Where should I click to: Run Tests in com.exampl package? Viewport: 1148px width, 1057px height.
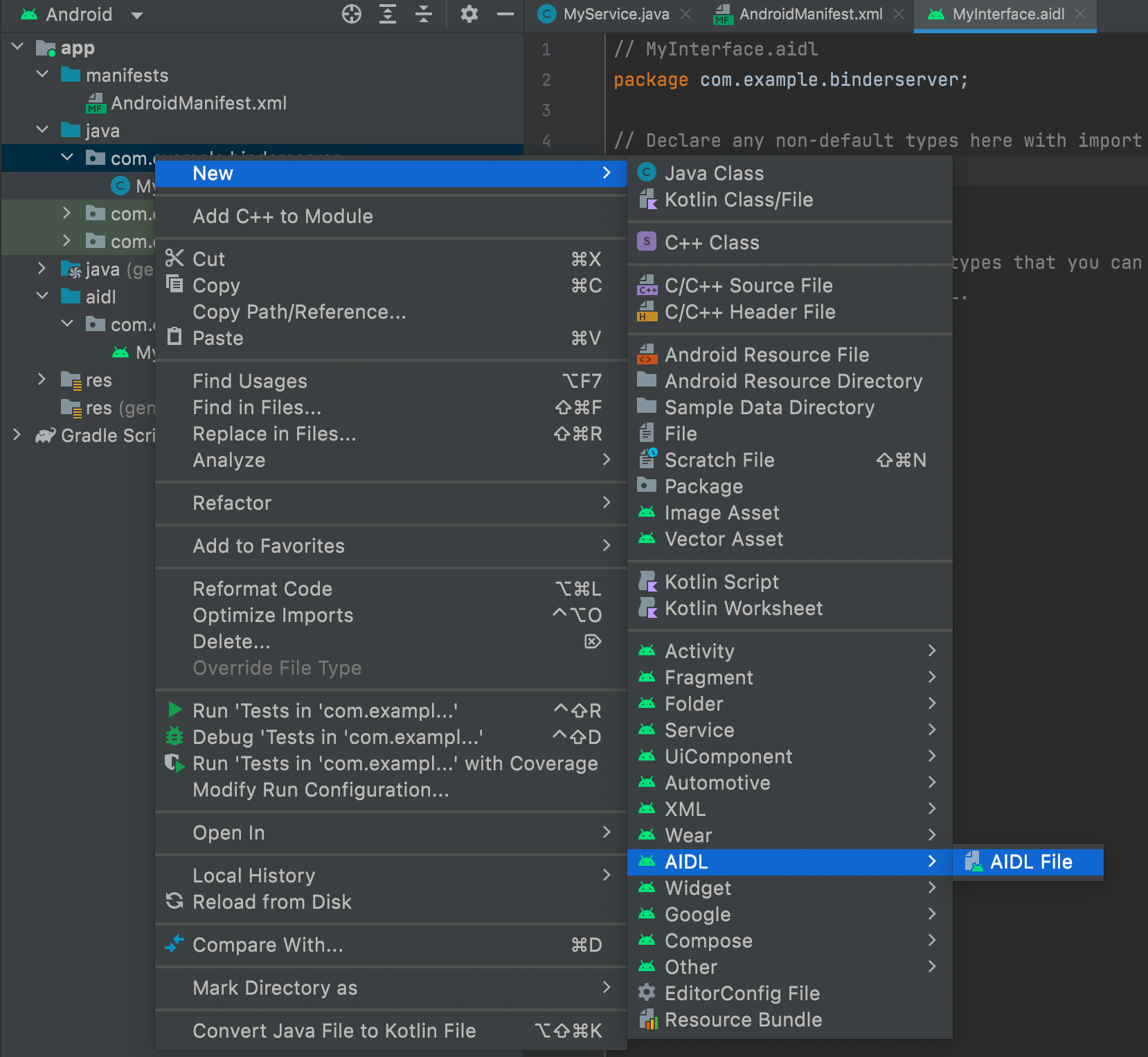(391, 711)
